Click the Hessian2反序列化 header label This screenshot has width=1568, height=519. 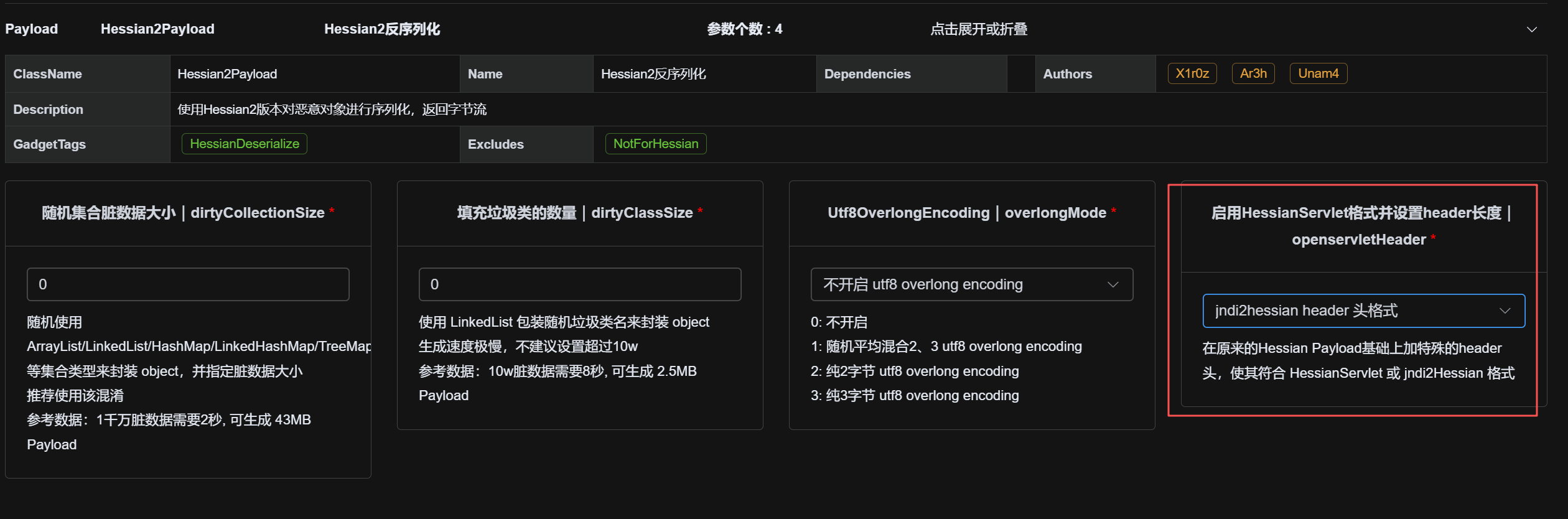pos(381,29)
